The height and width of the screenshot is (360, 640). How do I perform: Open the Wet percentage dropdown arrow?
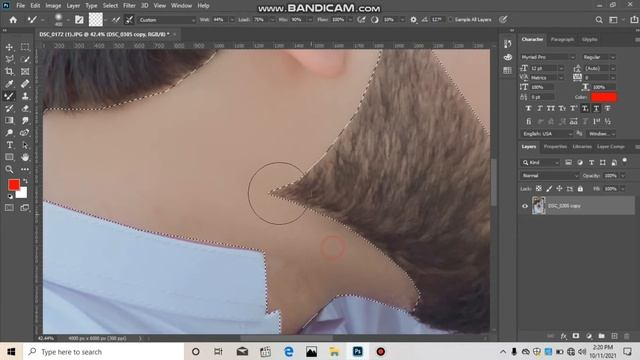pyautogui.click(x=232, y=20)
